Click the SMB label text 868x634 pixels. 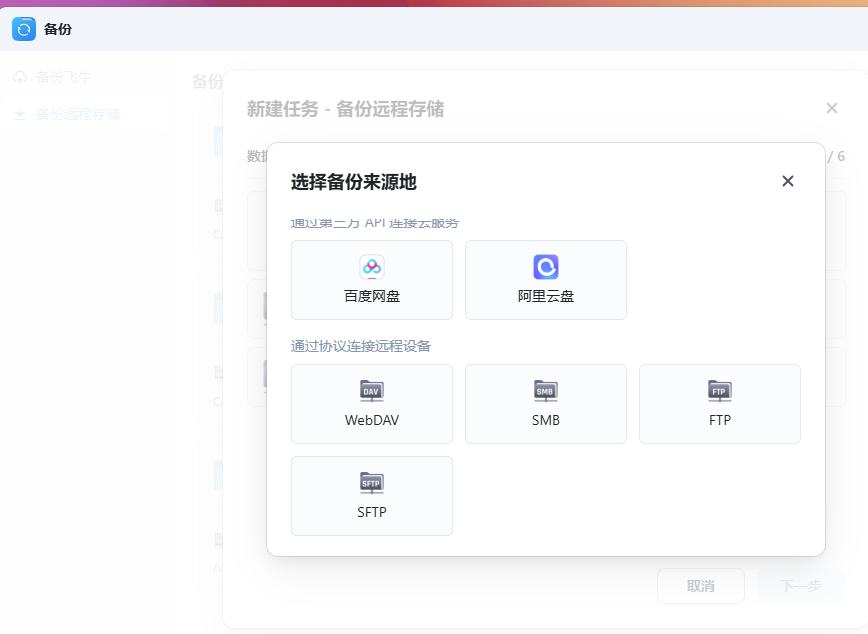(x=546, y=420)
